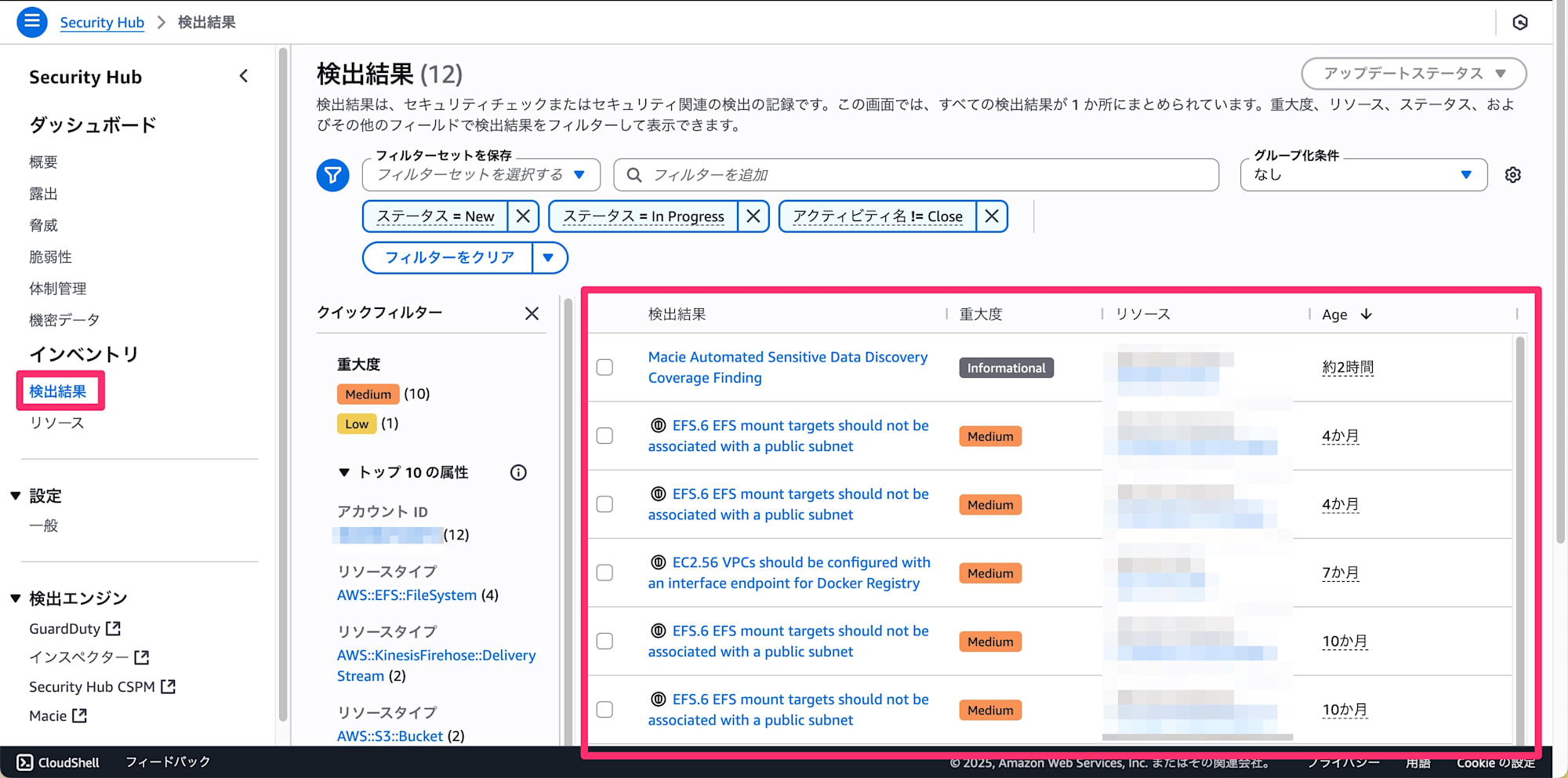Filter by AWS::KinesisFirehose::DeliveryStream resource type

point(436,665)
